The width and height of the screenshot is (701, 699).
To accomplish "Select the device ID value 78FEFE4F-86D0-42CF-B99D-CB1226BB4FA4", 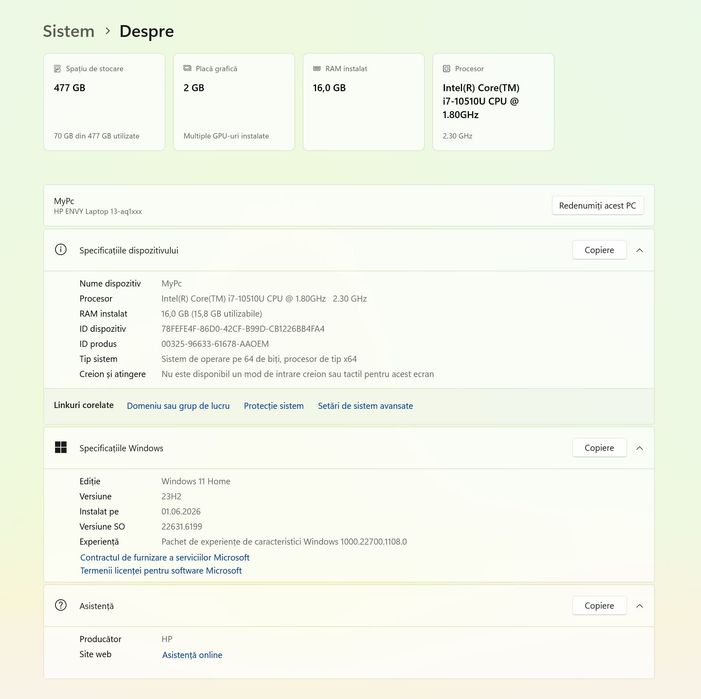I will (x=243, y=329).
